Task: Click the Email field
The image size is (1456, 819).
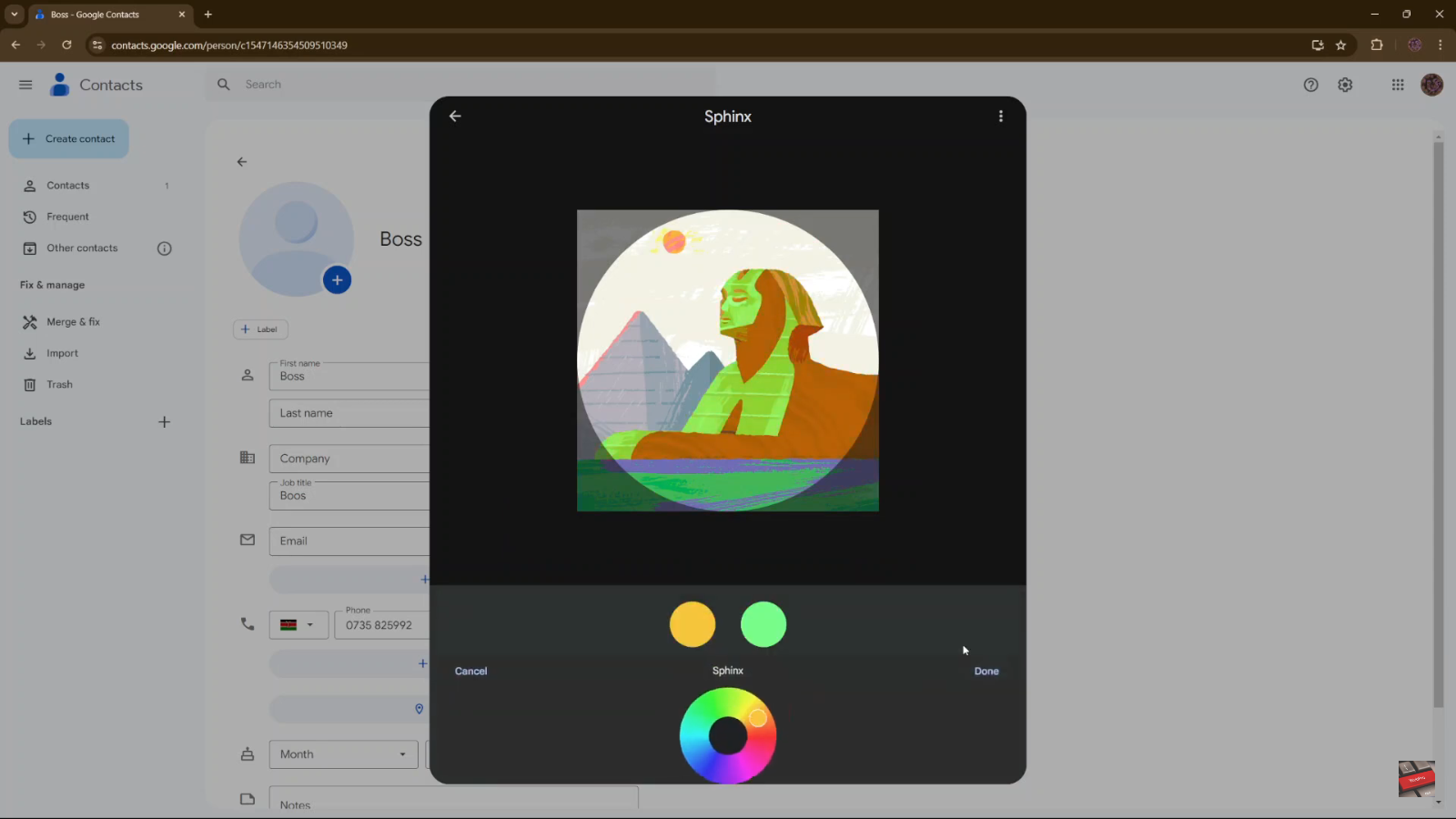Action: (x=349, y=541)
